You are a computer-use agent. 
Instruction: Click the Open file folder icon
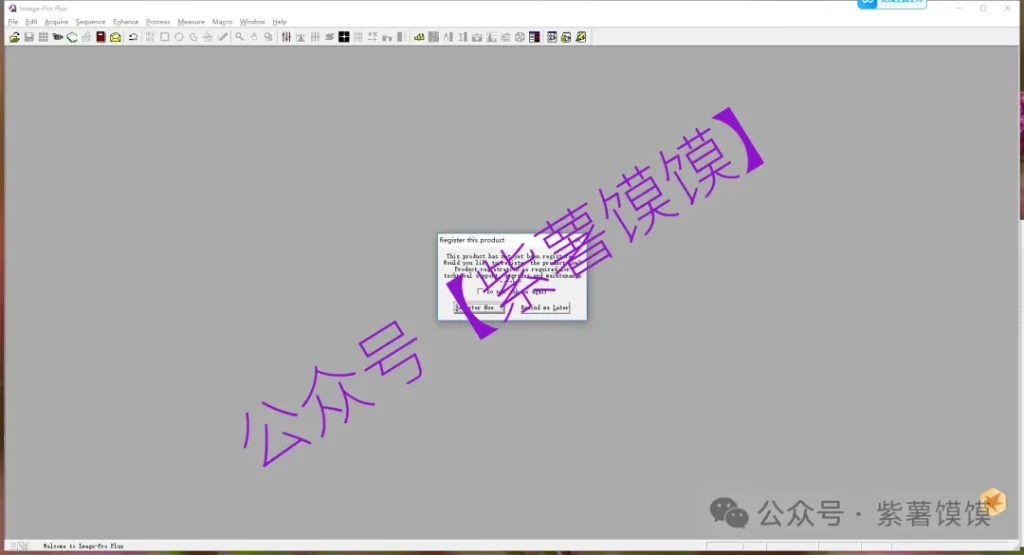tap(15, 37)
